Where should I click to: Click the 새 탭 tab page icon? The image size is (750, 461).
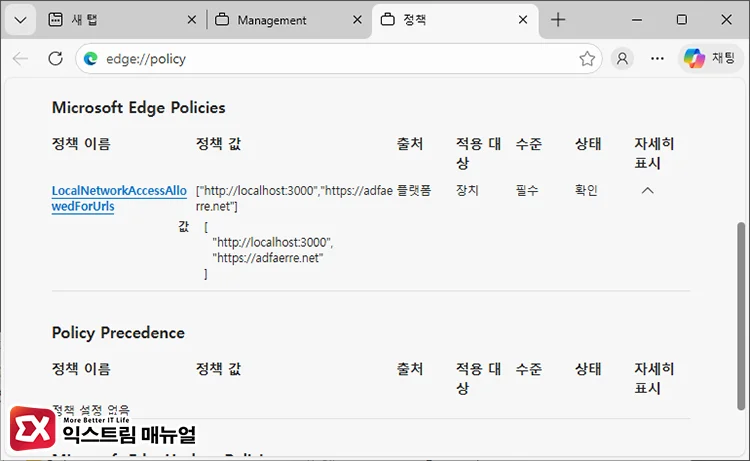(x=55, y=20)
